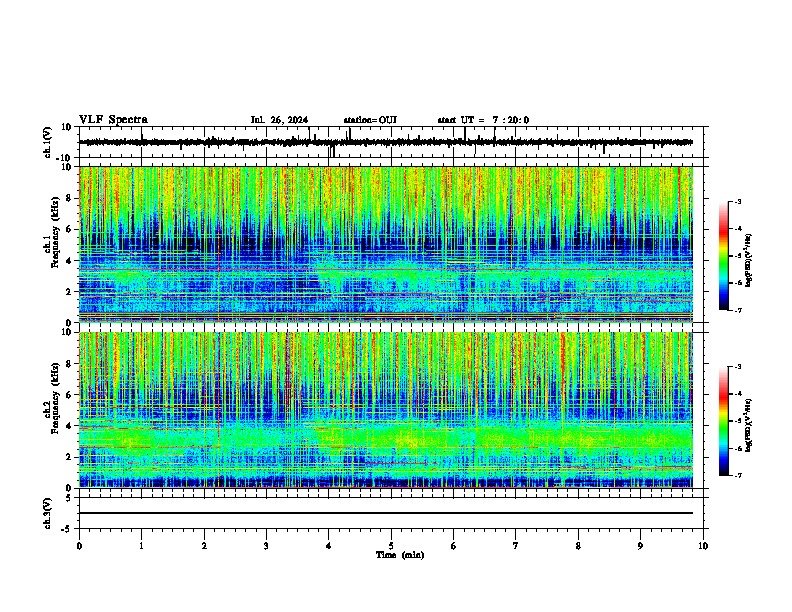Click the "8" kHz tick on ch.1 frequency axis
The image size is (792, 612).
pos(70,198)
